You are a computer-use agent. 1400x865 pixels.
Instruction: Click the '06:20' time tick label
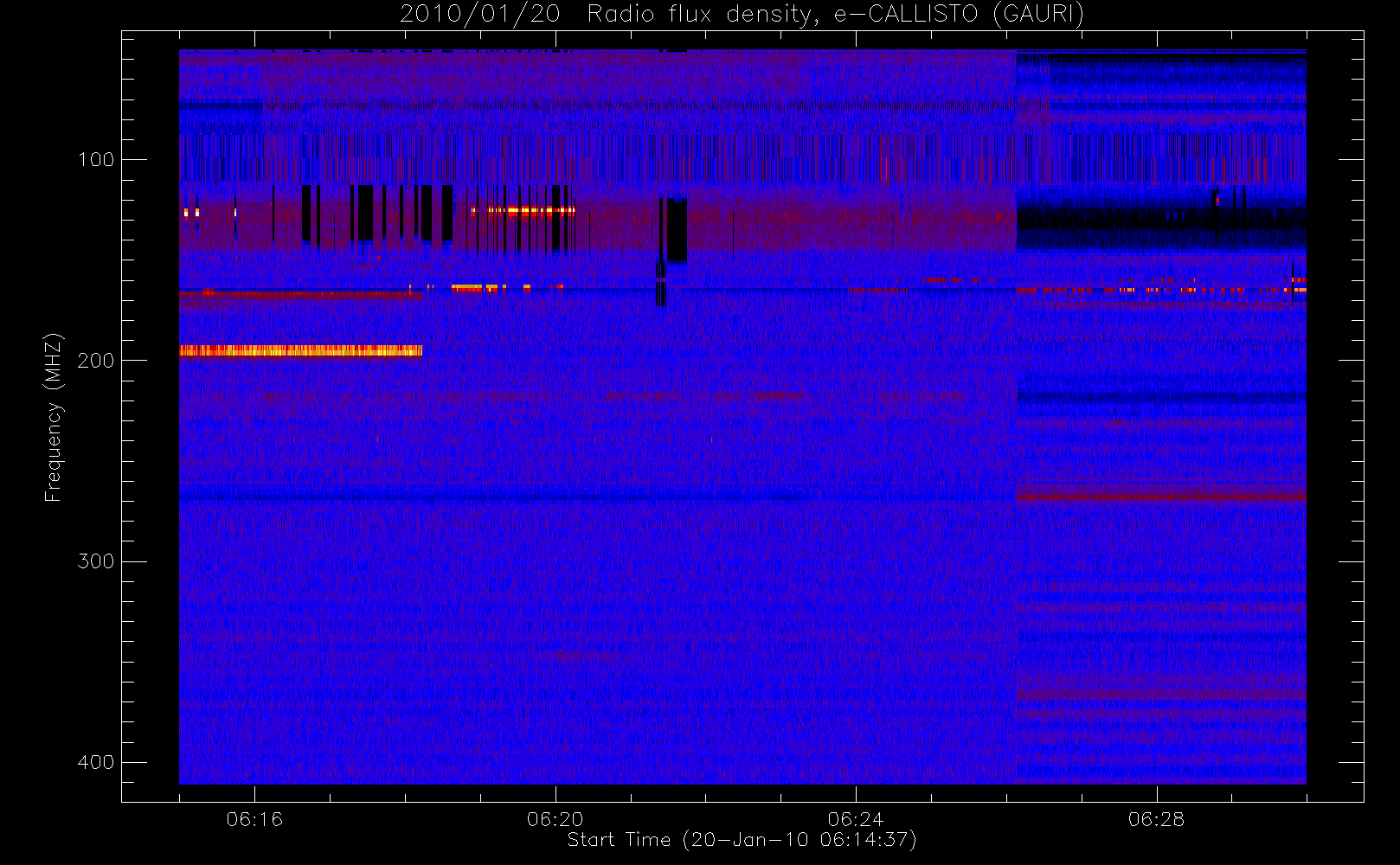pyautogui.click(x=555, y=819)
